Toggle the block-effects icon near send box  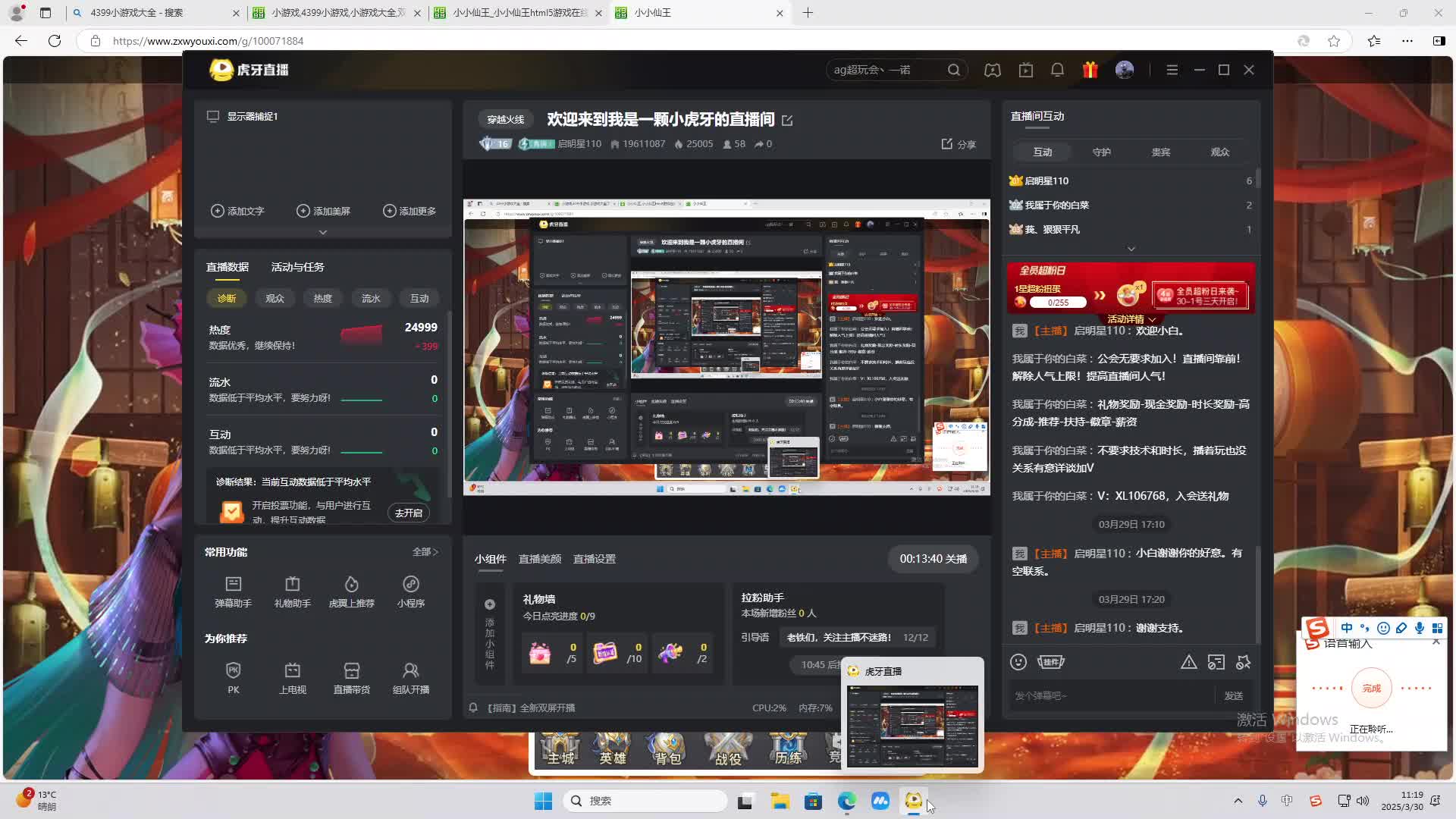1244,662
